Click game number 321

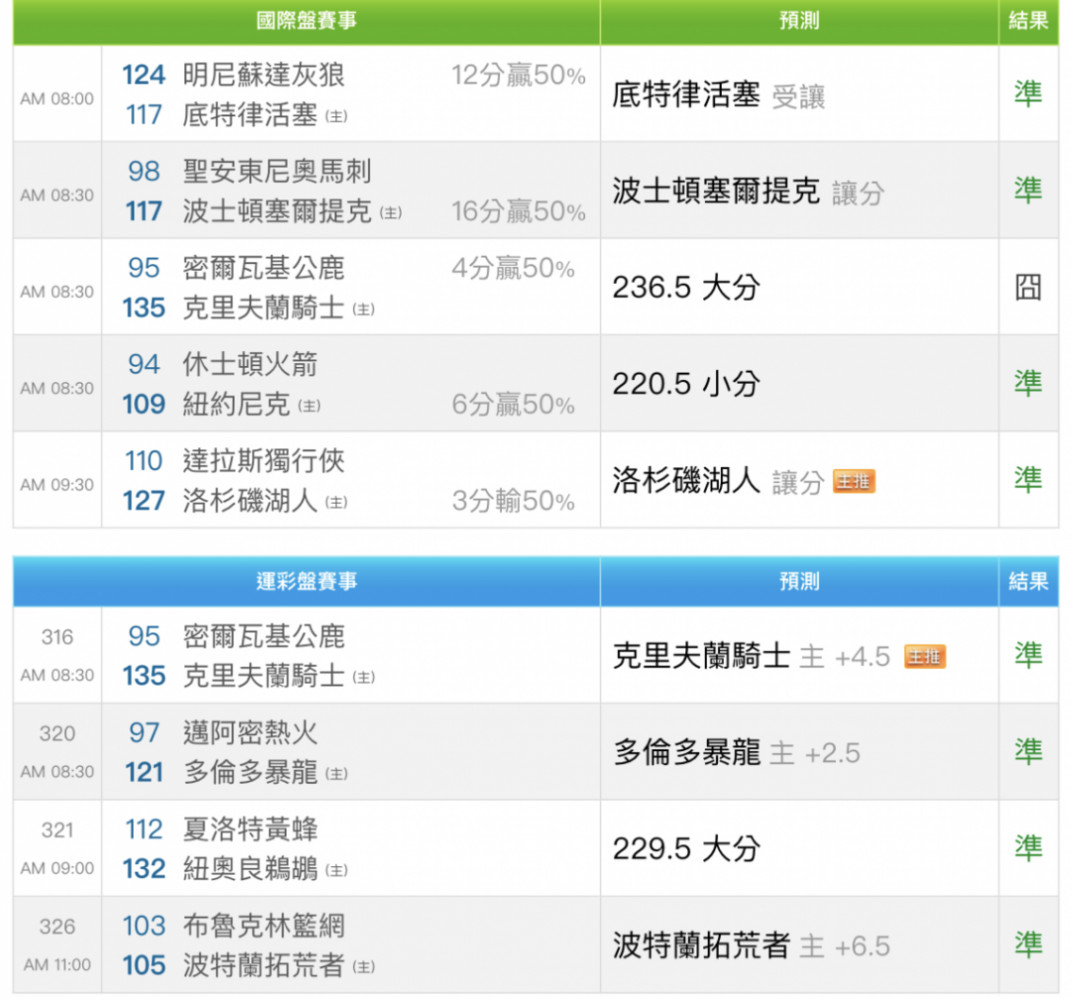point(57,831)
